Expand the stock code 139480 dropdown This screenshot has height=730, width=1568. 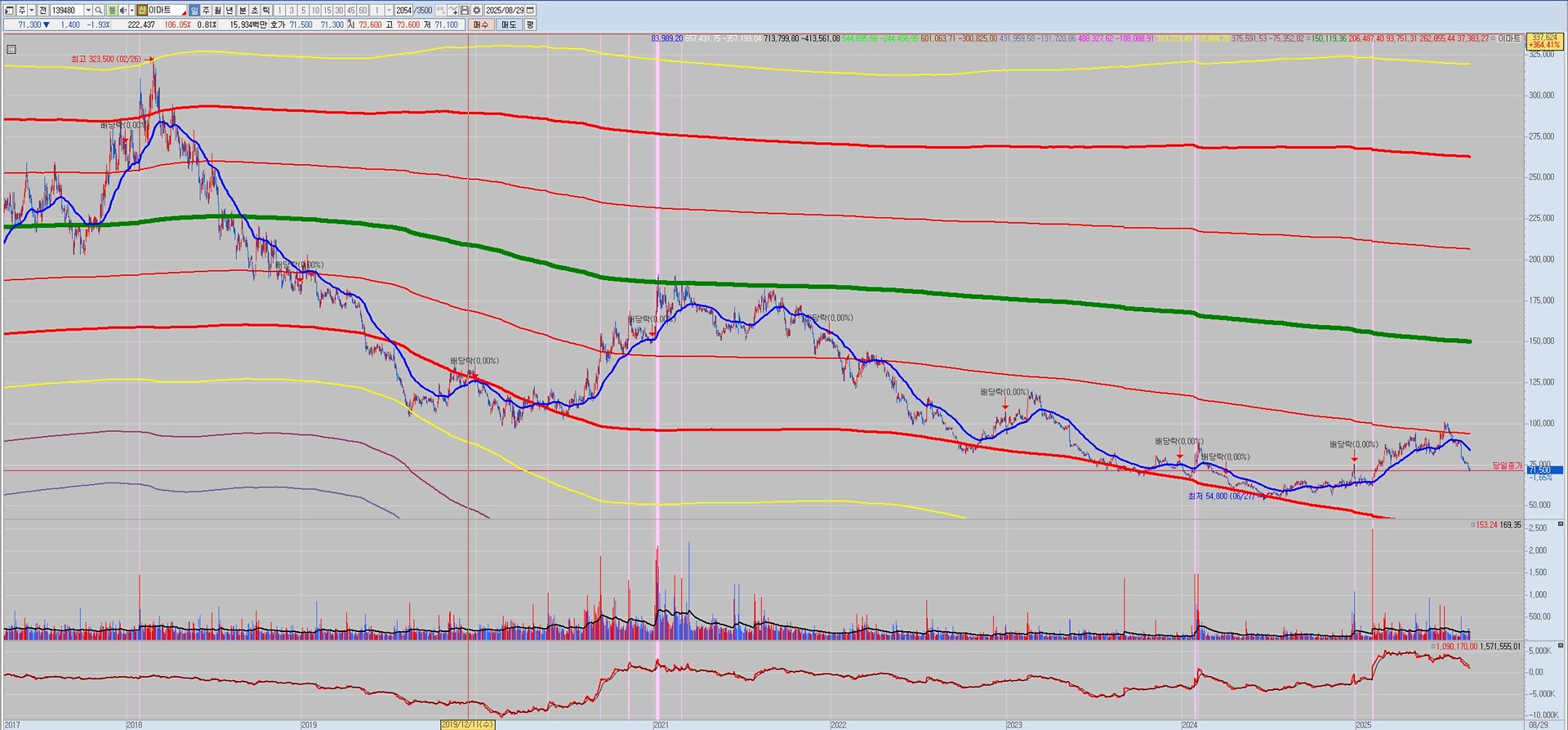[x=87, y=11]
